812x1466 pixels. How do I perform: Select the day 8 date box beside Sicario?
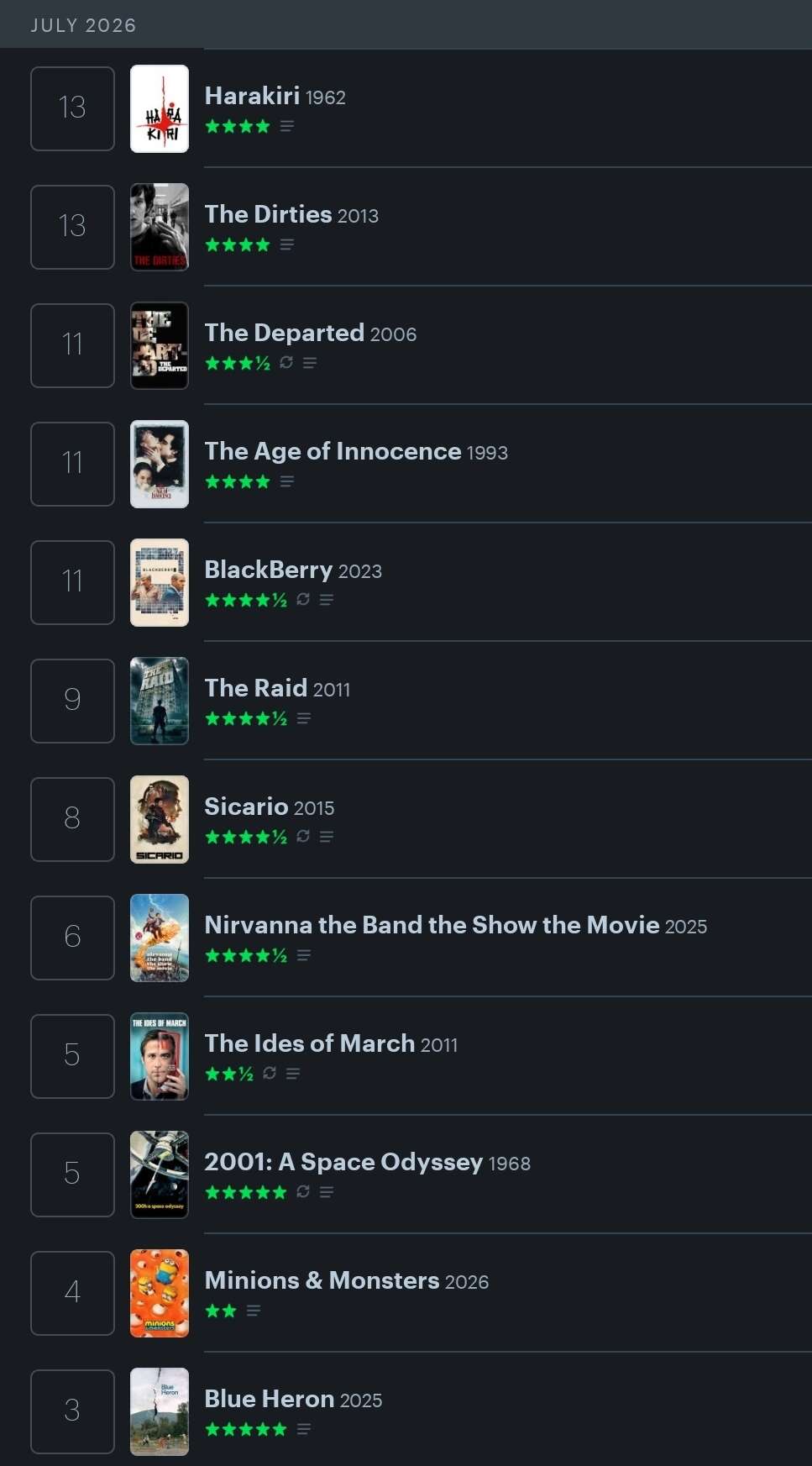click(72, 819)
